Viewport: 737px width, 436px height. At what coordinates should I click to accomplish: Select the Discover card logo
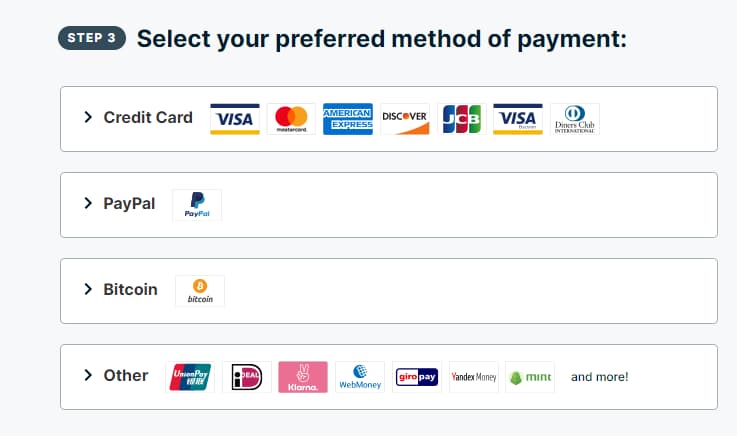click(404, 119)
